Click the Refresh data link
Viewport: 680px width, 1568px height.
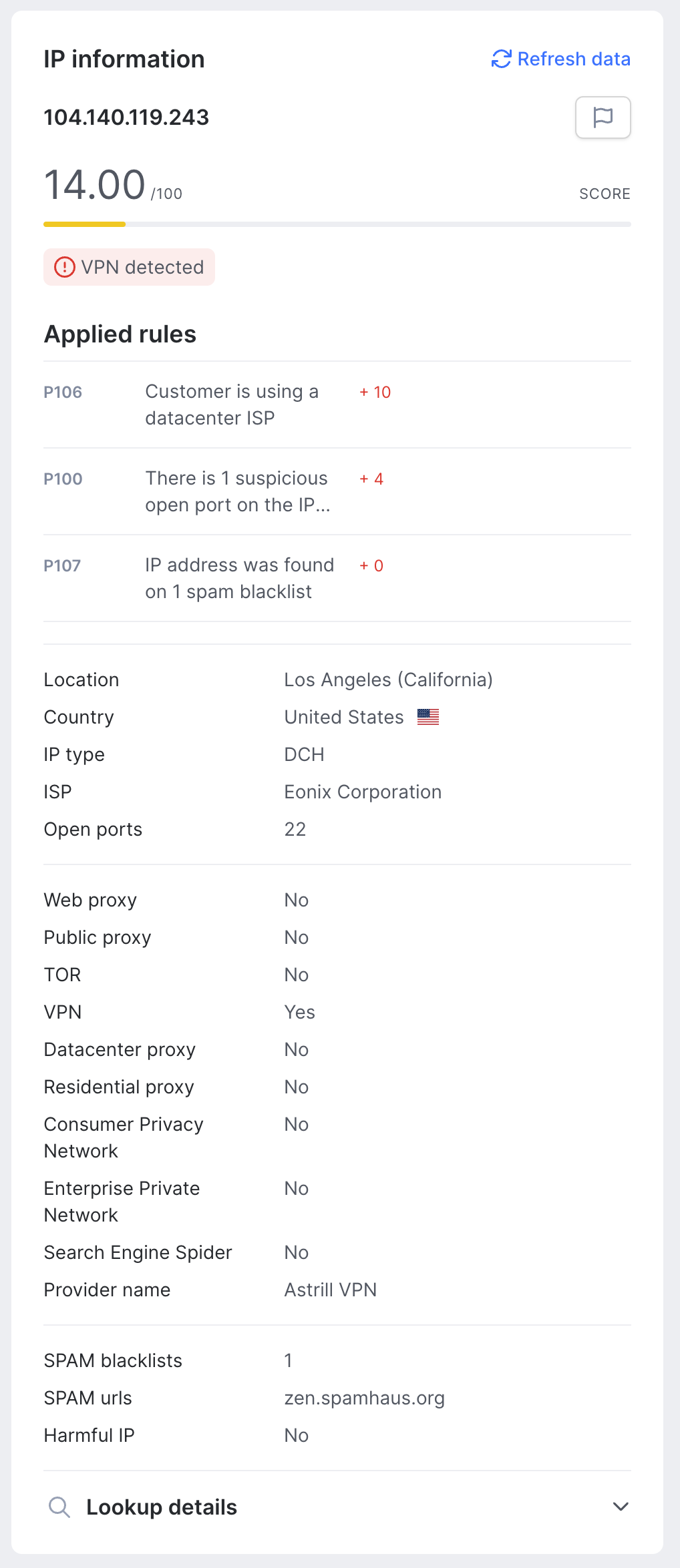pyautogui.click(x=573, y=59)
